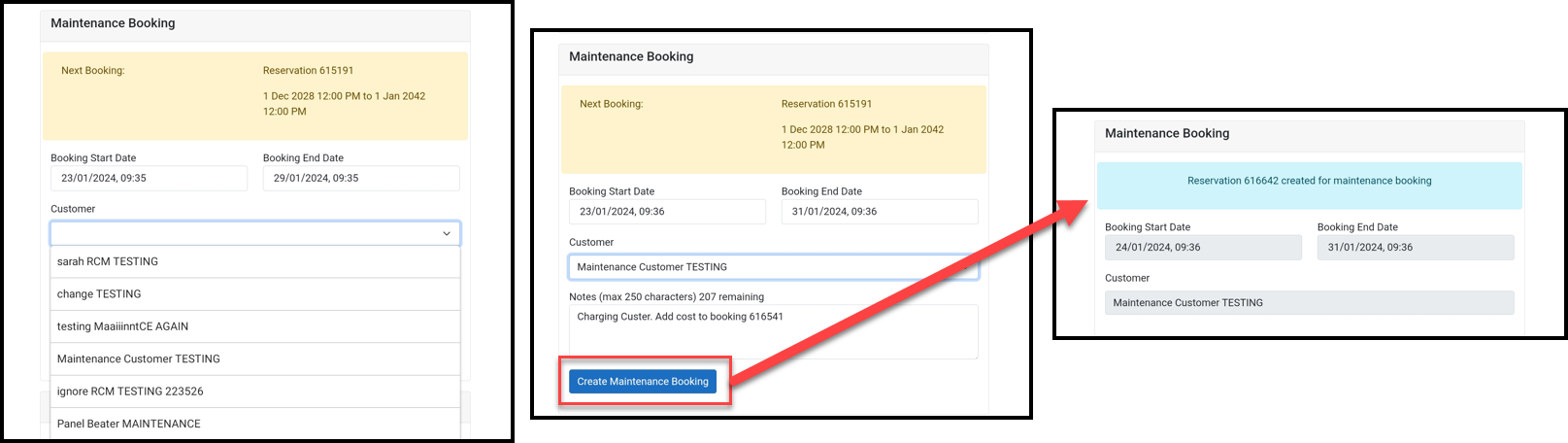This screenshot has height=443, width=1568.
Task: Click disabled Customer field in right panel
Action: [1310, 303]
